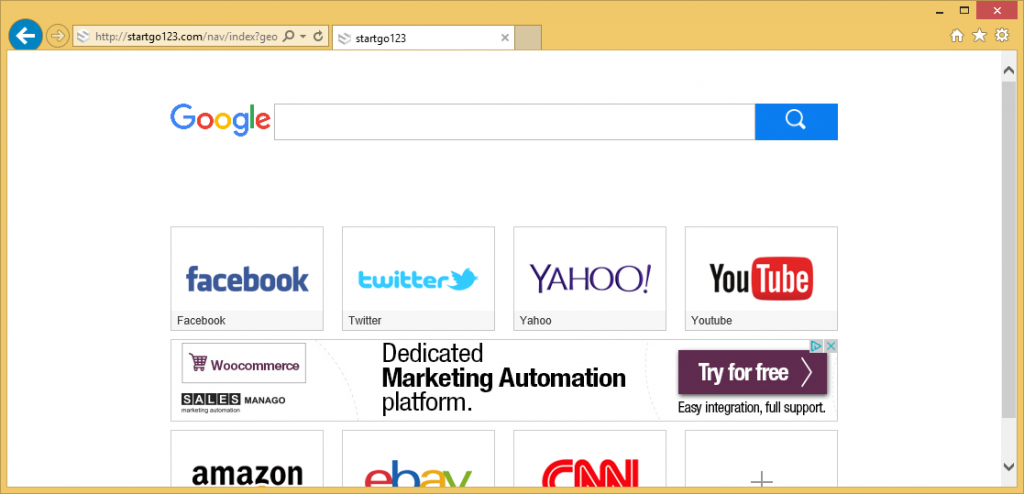
Task: Open the Facebook shortcut tile
Action: pyautogui.click(x=247, y=278)
